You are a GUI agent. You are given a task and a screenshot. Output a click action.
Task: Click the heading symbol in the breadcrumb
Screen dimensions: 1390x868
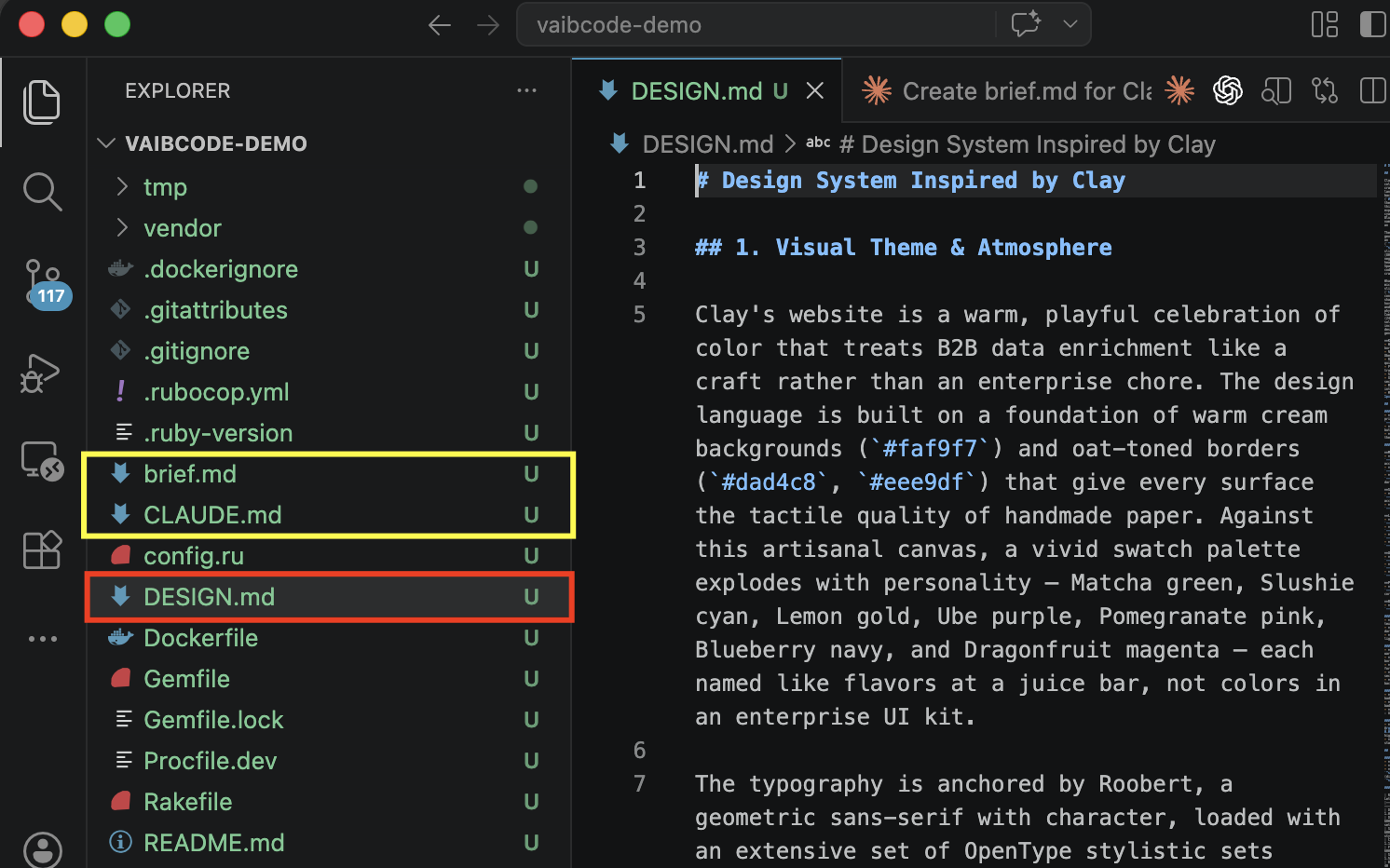[1028, 144]
